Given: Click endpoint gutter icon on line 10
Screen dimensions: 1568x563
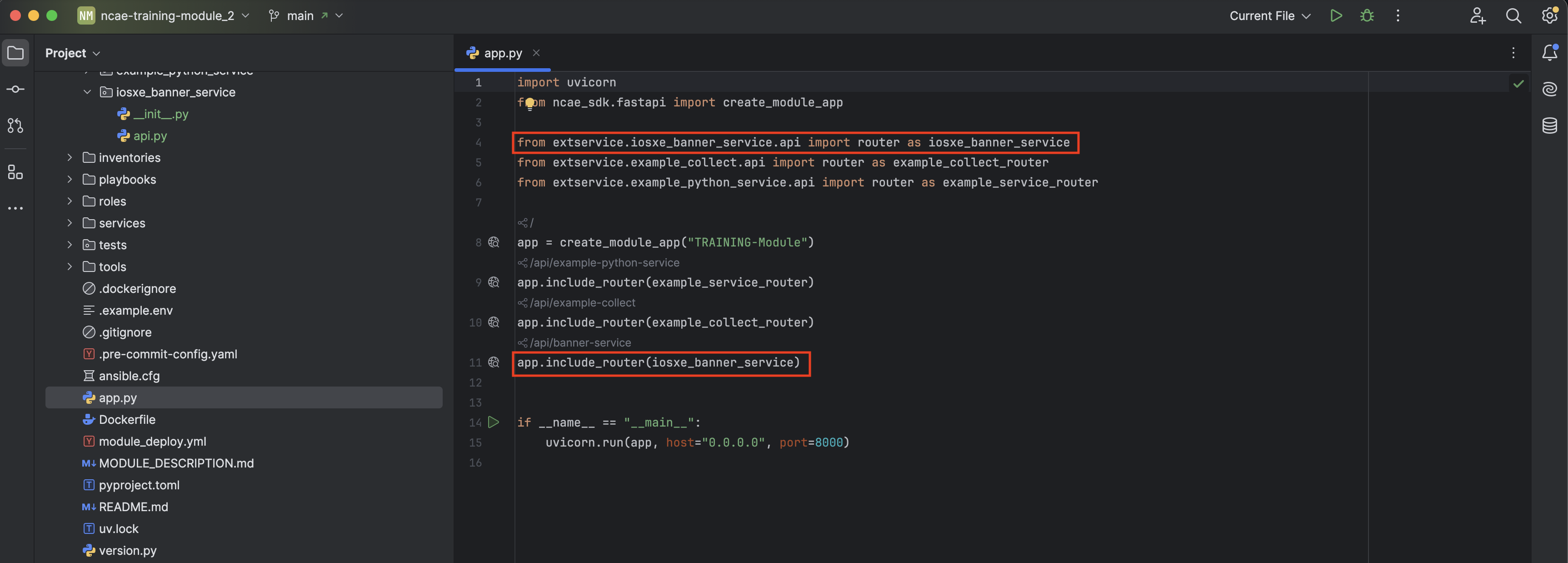Looking at the screenshot, I should click(494, 322).
